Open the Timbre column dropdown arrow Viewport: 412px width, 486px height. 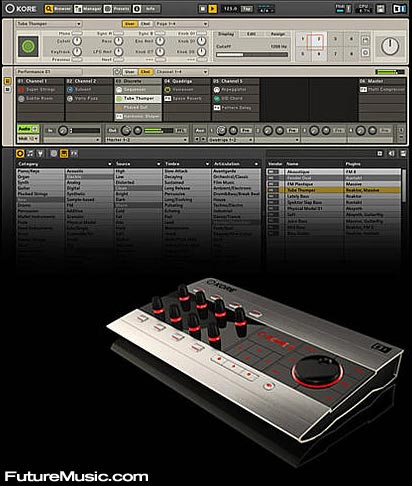tap(207, 164)
